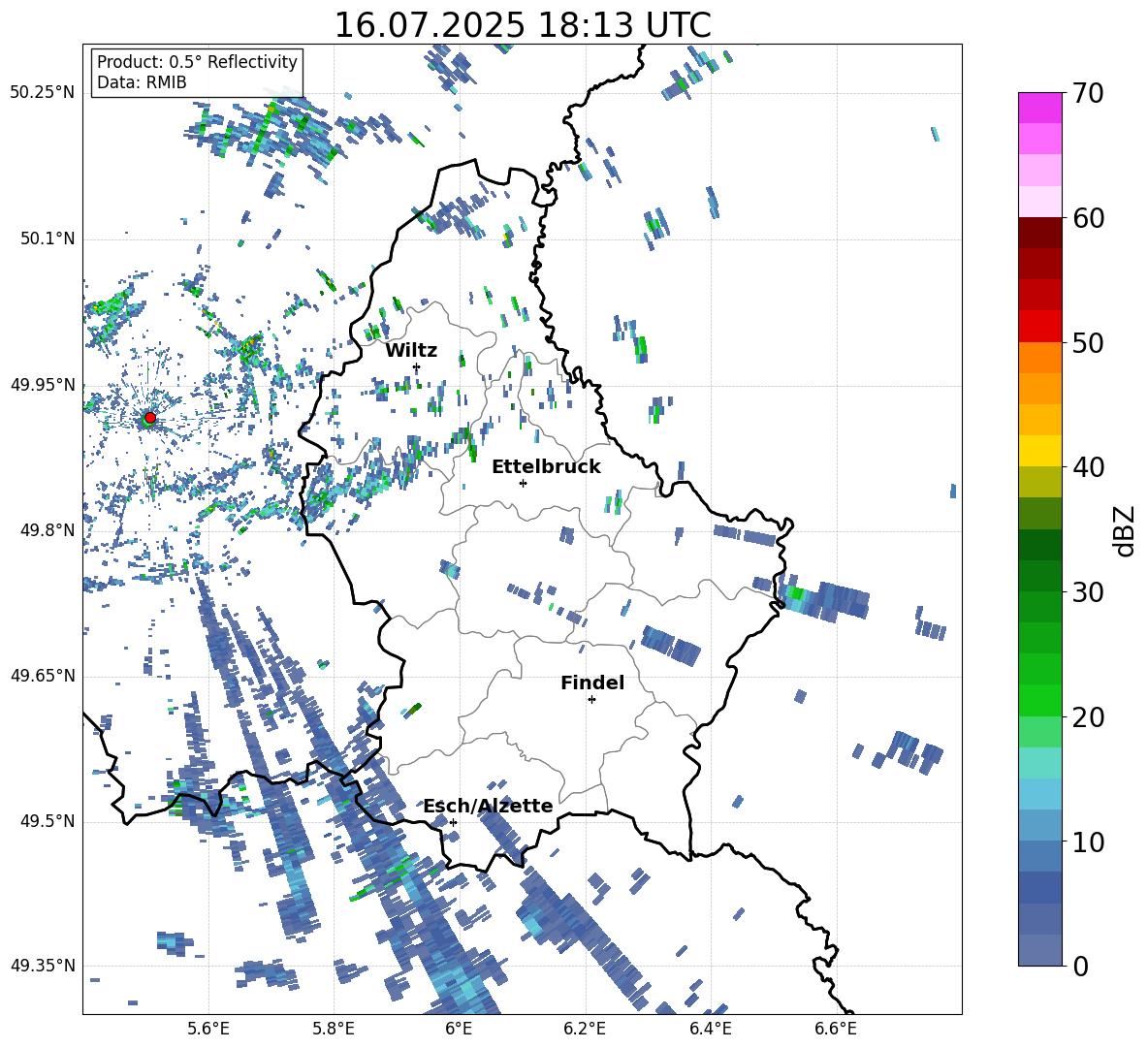1148x1048 pixels.
Task: Click the Findel station cross marker
Action: pos(591,700)
